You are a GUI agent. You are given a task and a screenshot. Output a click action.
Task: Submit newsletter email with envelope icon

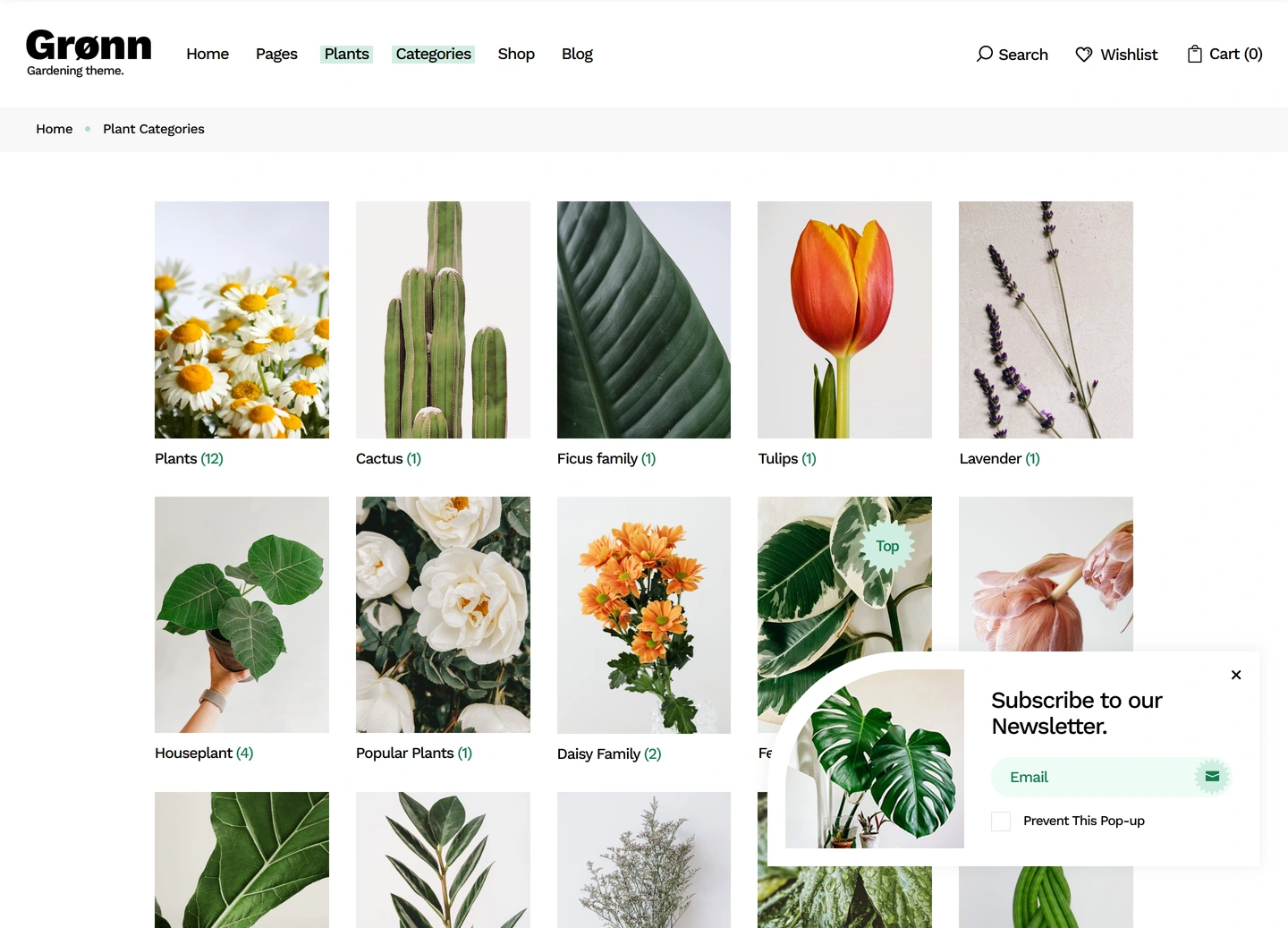pos(1212,777)
